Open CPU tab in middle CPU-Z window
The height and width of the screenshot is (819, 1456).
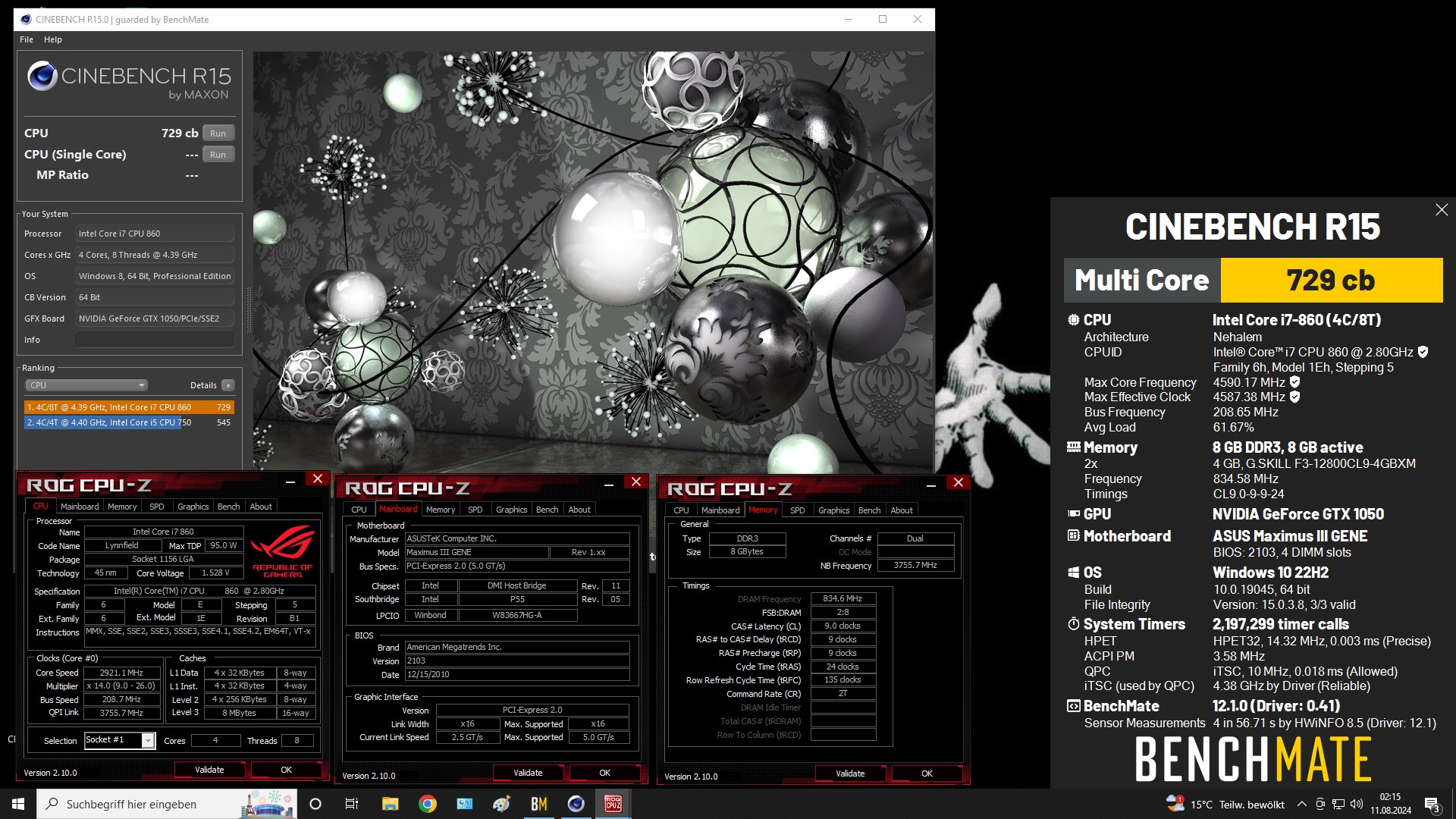pyautogui.click(x=359, y=510)
